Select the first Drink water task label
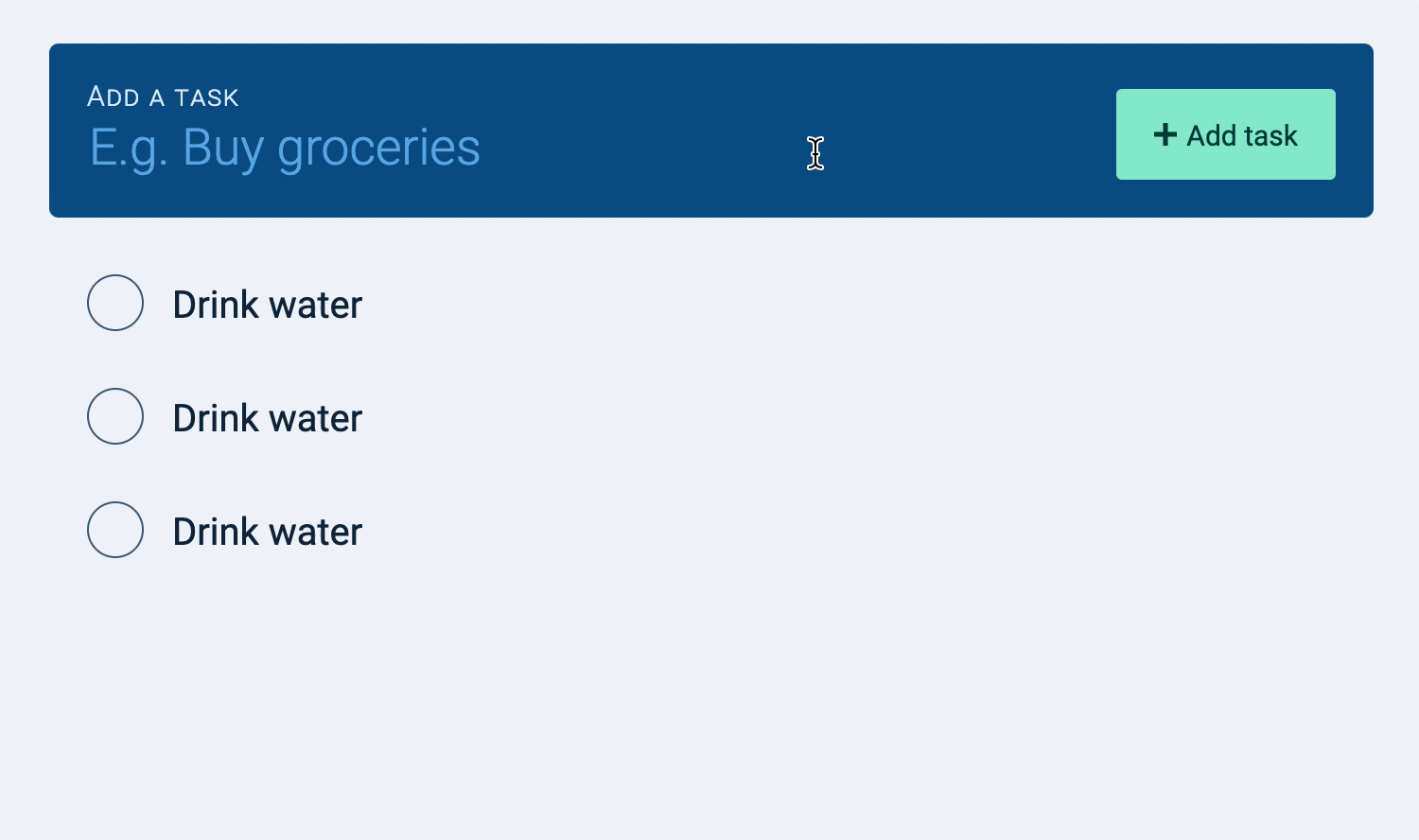 [x=266, y=304]
